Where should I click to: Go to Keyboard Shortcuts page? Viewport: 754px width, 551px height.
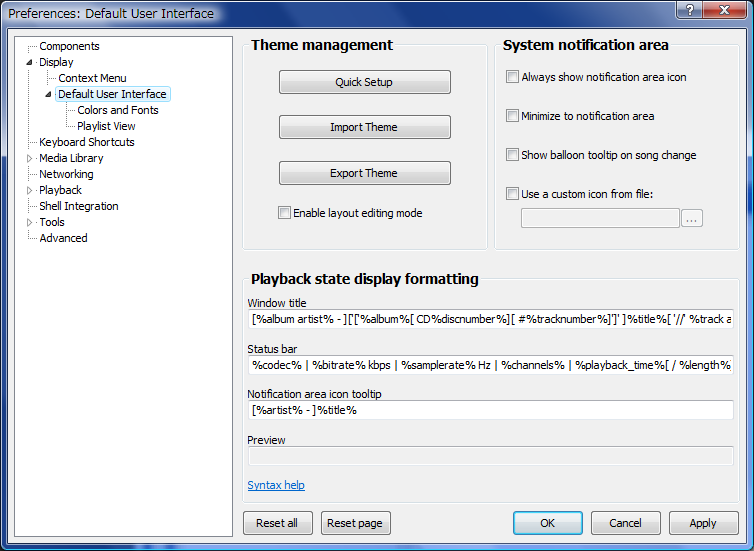pos(87,142)
